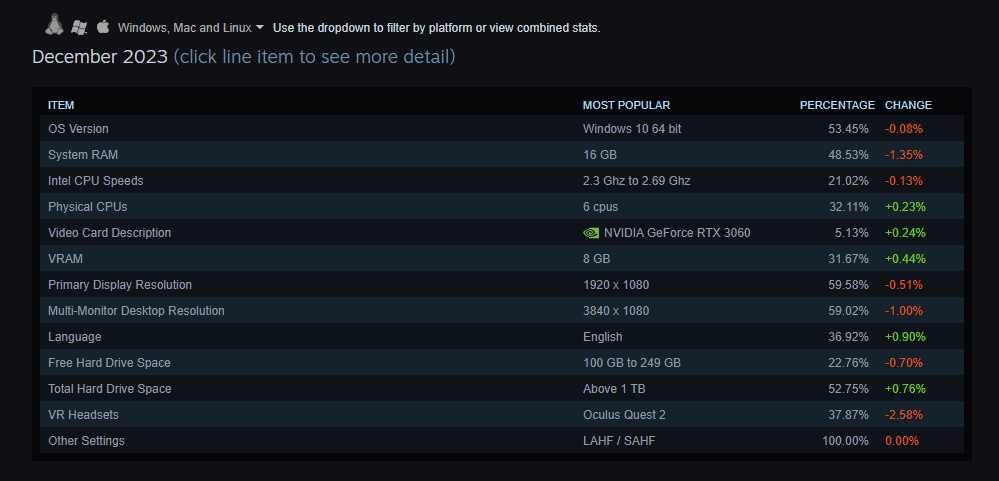Show details for Intel CPU Speeds

coord(95,181)
